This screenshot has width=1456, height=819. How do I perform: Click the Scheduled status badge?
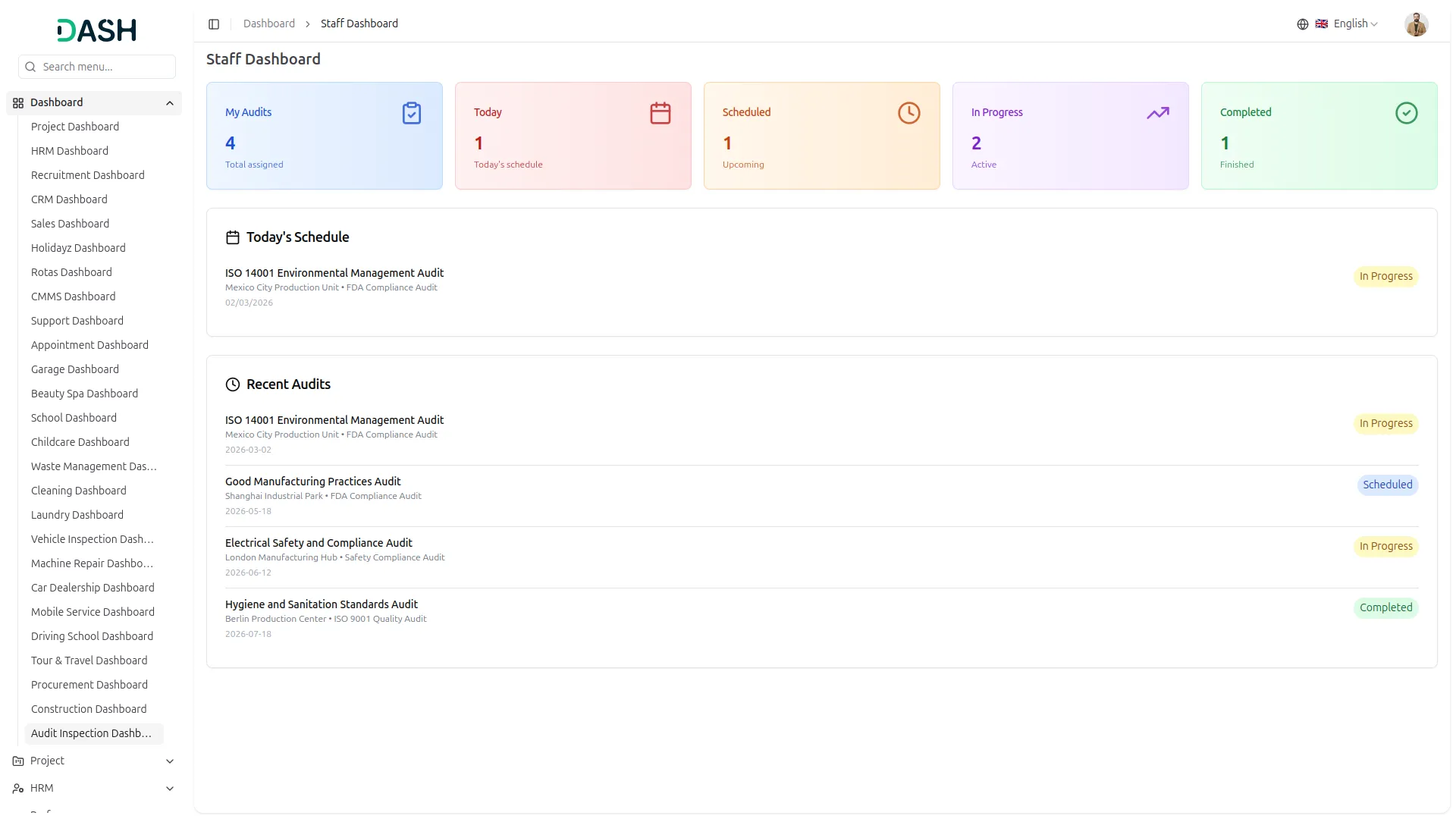pyautogui.click(x=1386, y=485)
